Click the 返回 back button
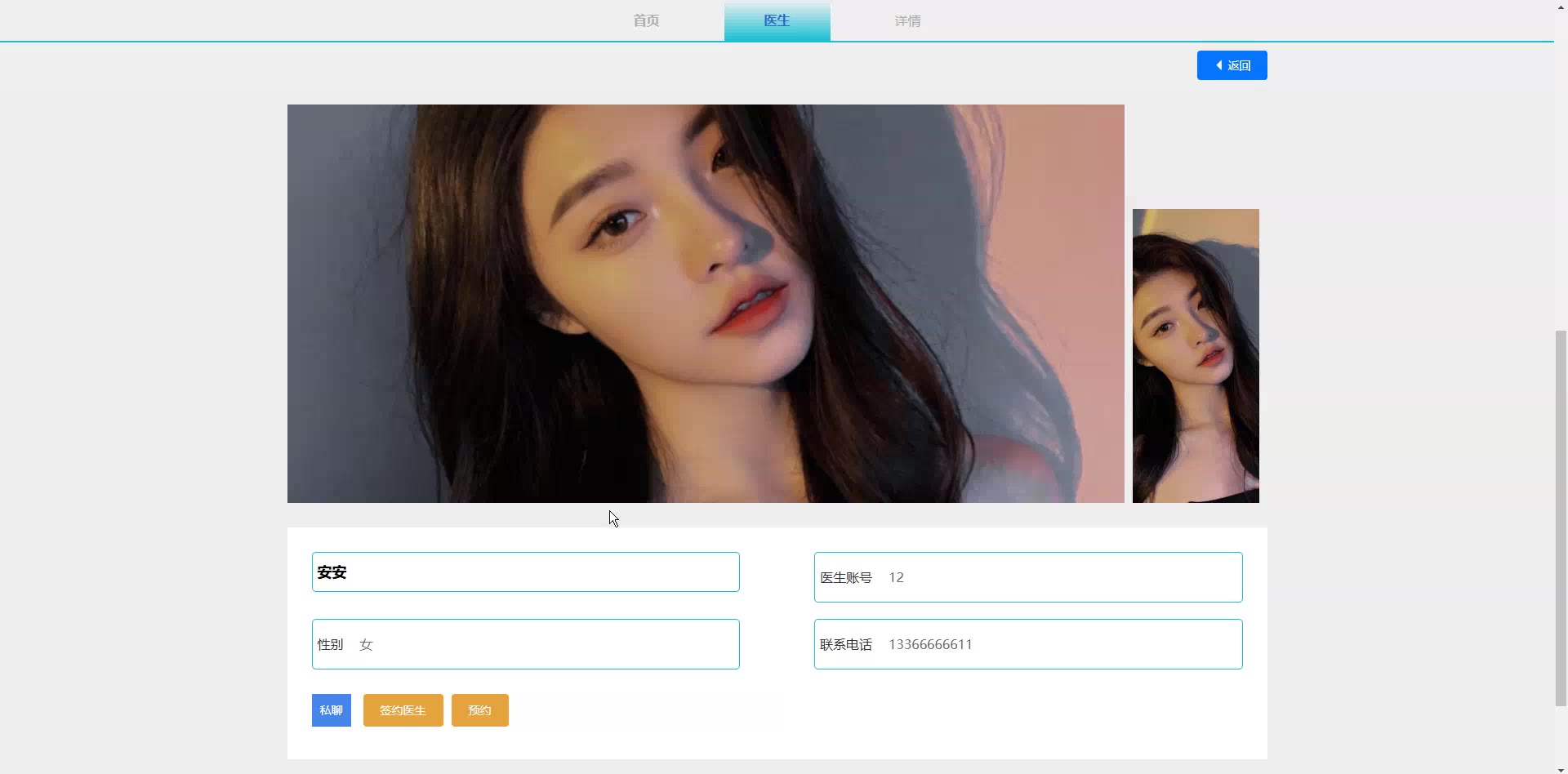The height and width of the screenshot is (774, 1568). point(1232,65)
